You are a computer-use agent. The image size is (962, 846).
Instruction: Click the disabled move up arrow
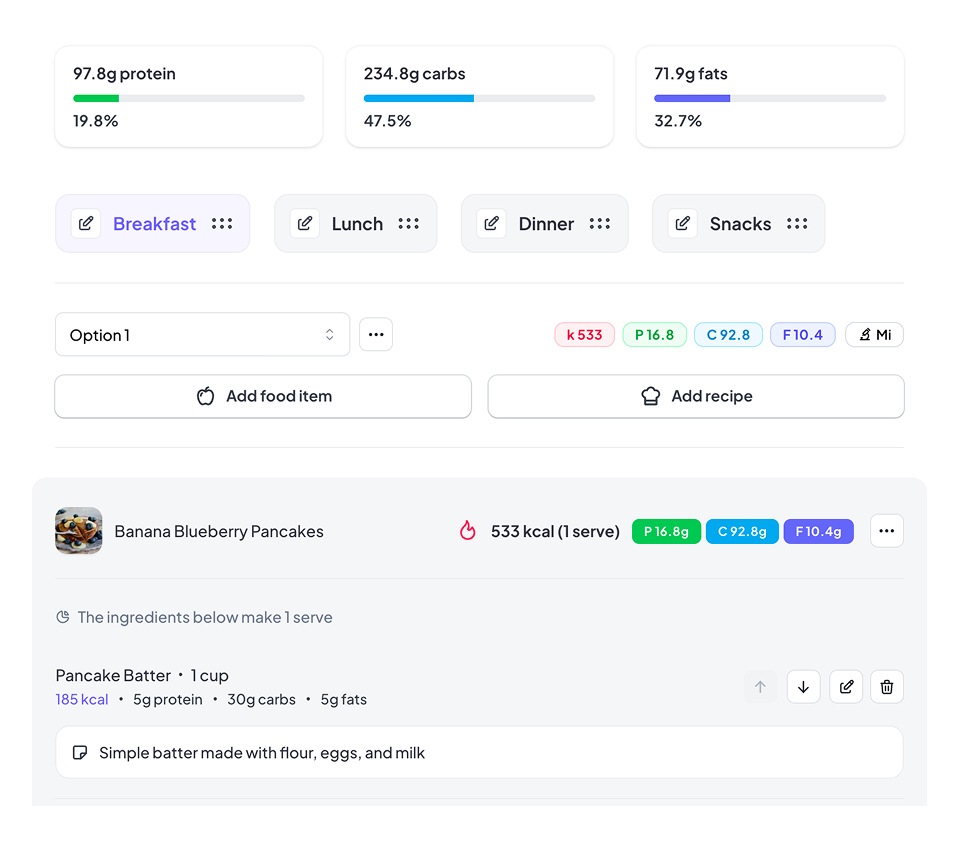point(760,687)
